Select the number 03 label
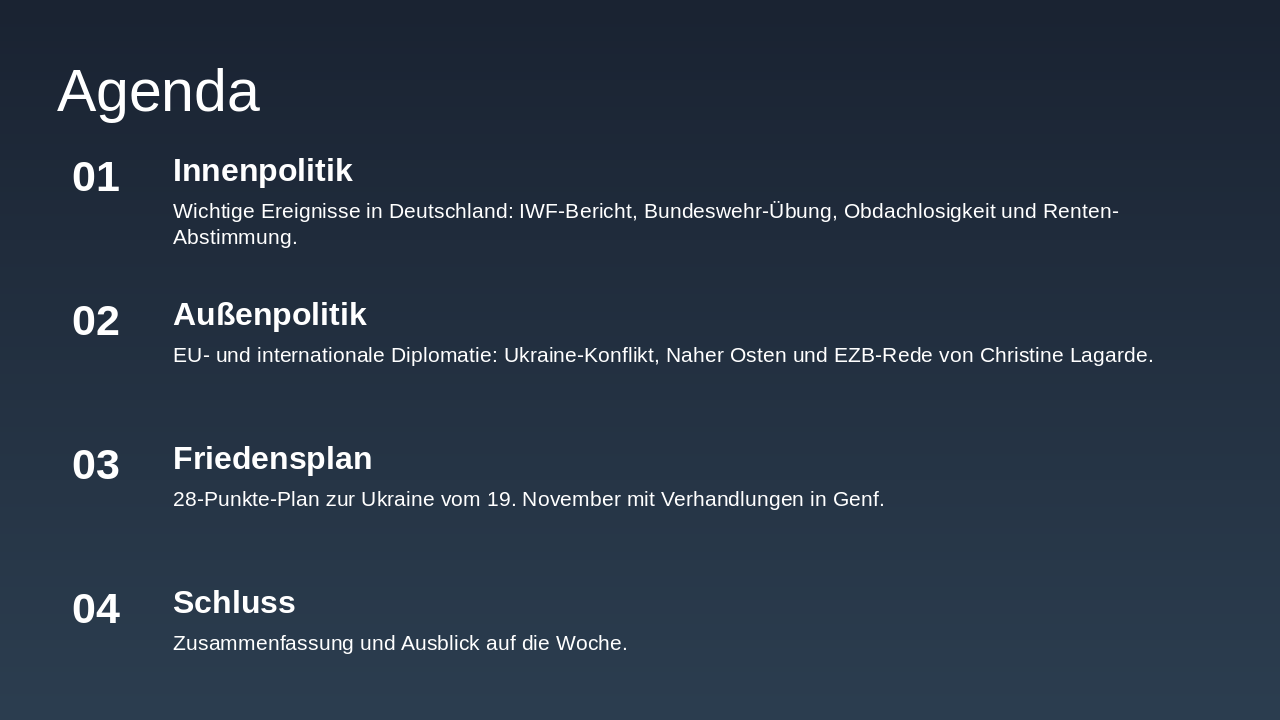Screen dimensions: 1280x720 click(x=96, y=465)
